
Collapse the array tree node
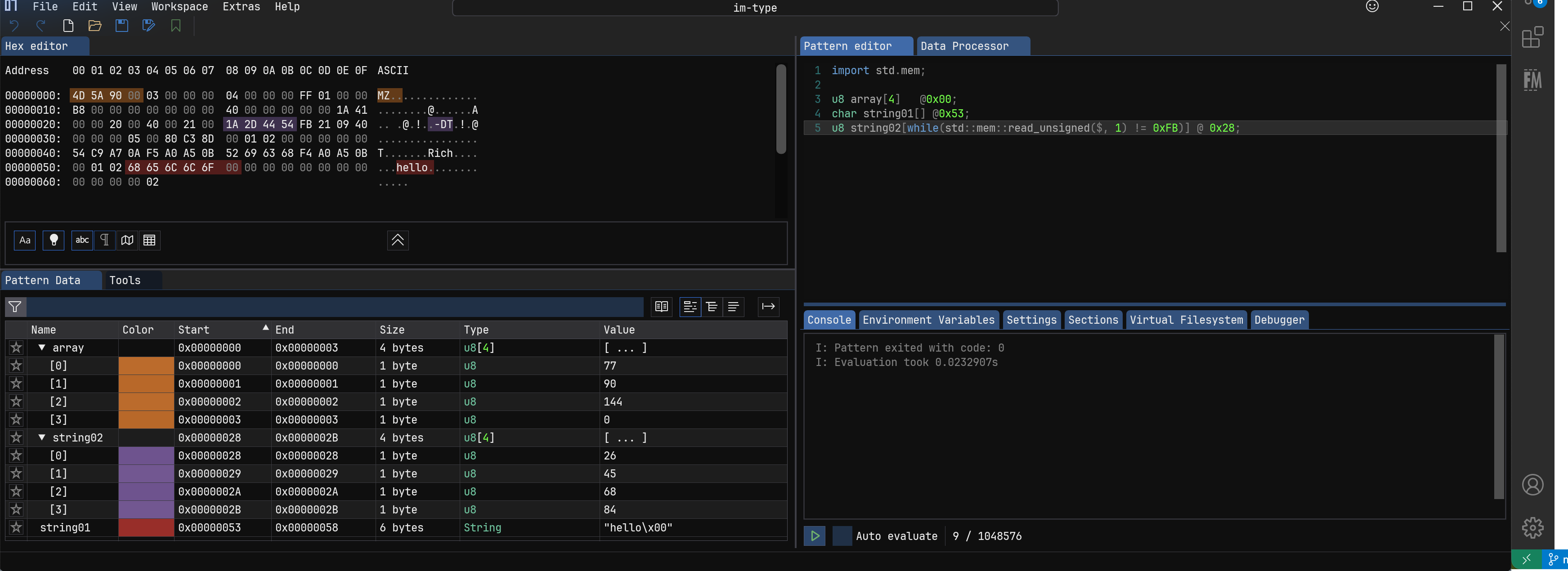point(42,347)
